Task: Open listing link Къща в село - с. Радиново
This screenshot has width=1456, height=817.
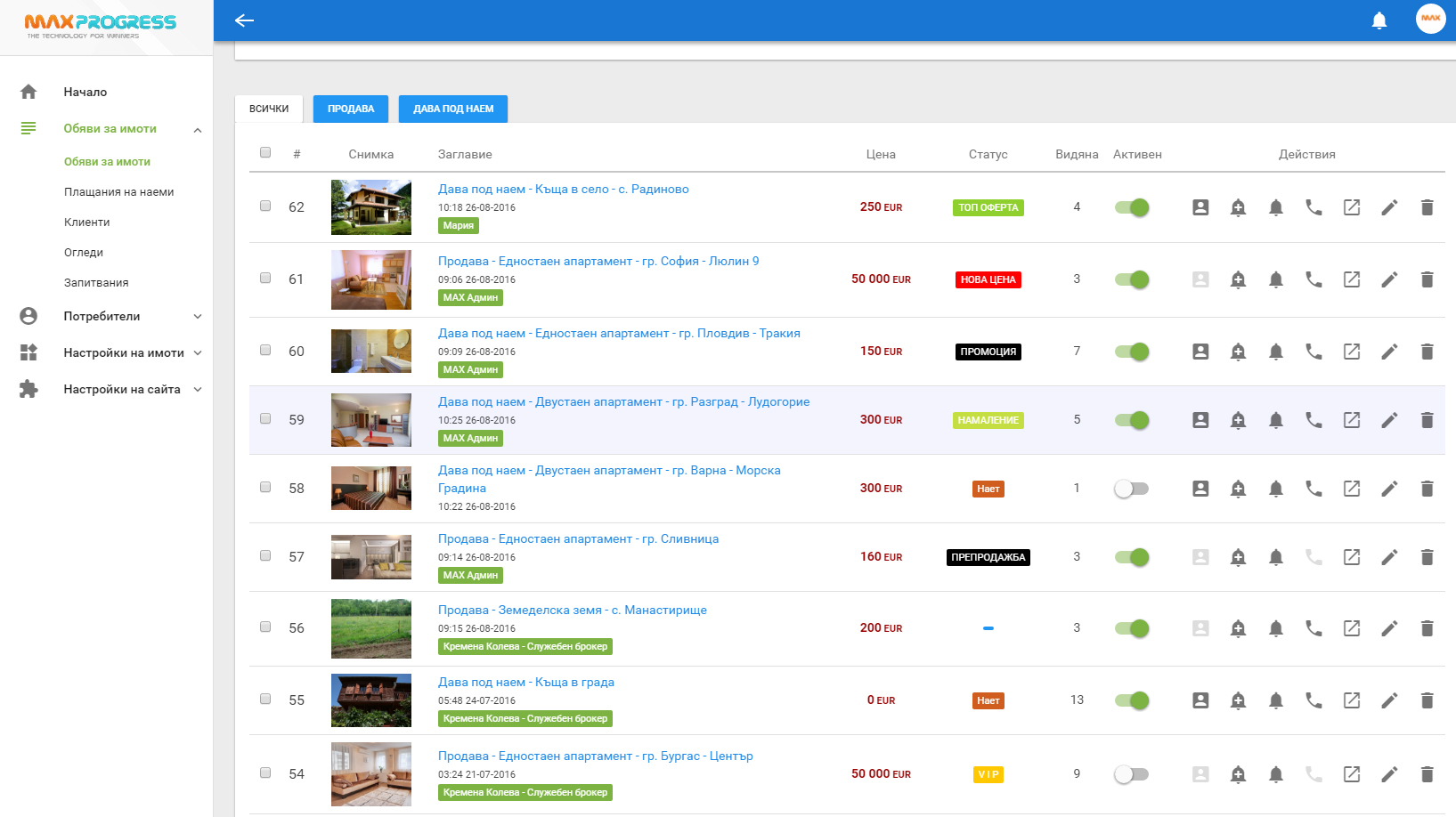Action: point(563,189)
